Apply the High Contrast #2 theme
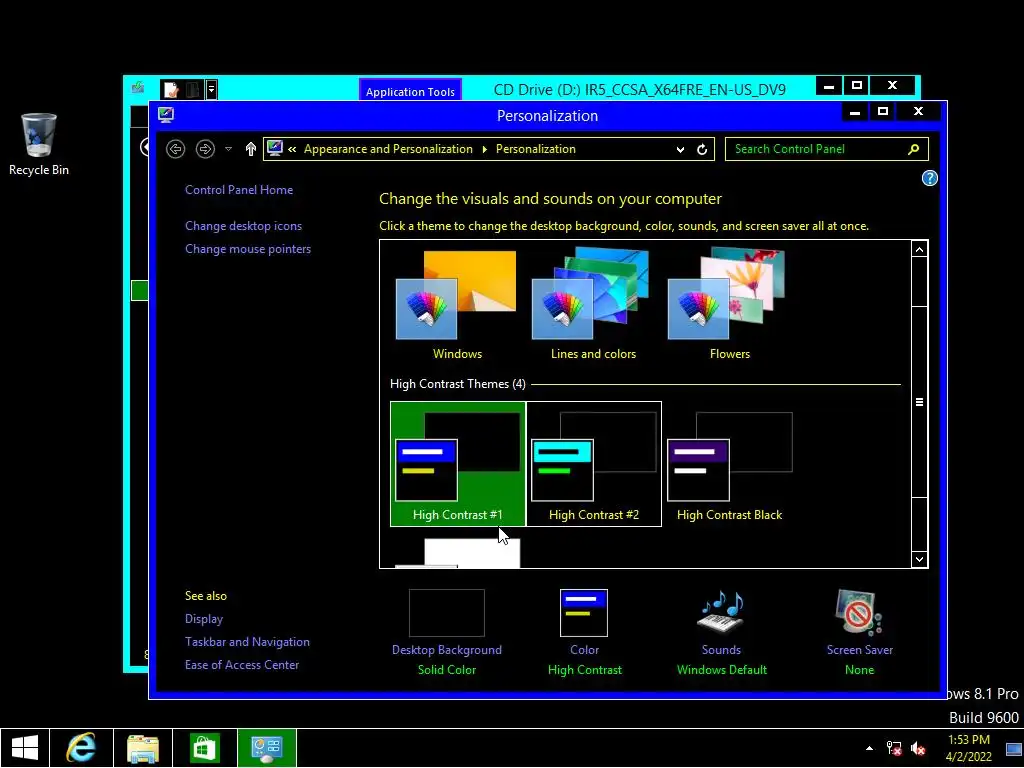Screen dimensions: 1024x768 click(x=594, y=464)
